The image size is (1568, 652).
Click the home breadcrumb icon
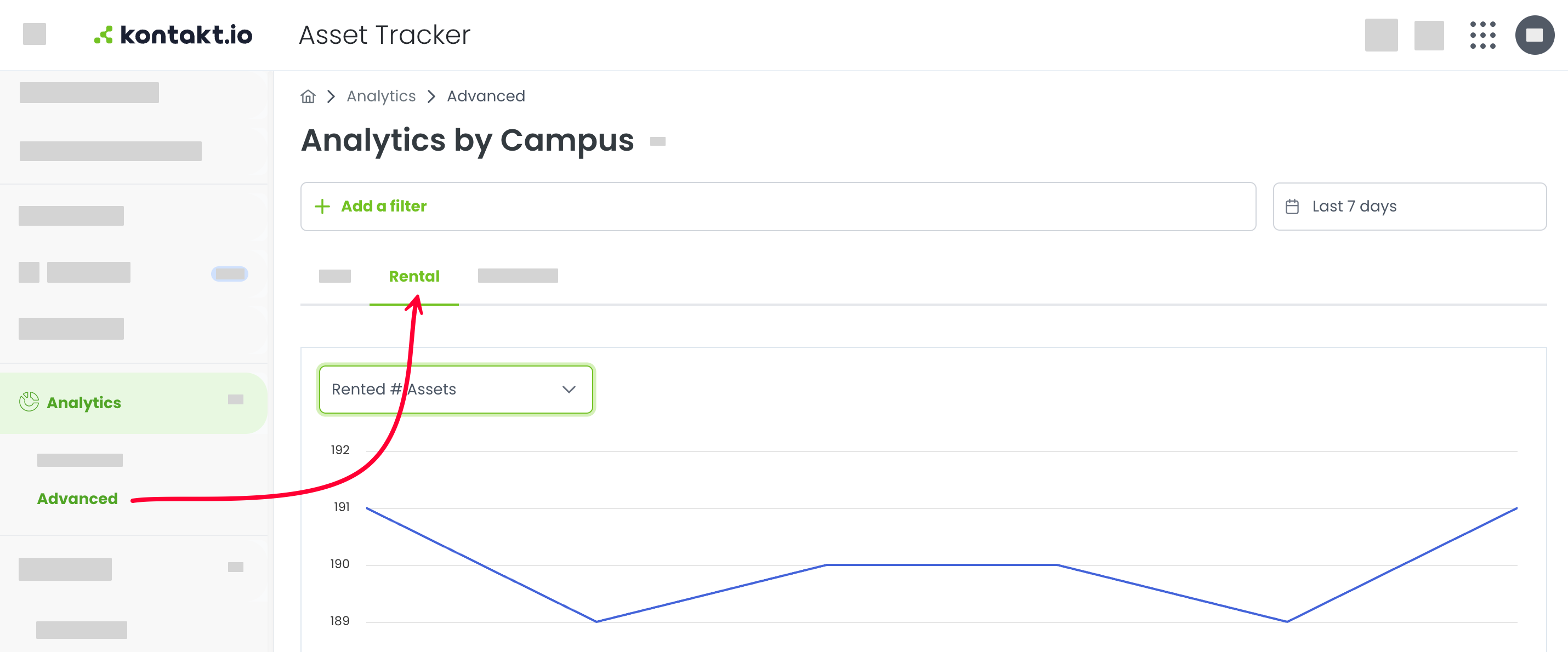click(308, 96)
